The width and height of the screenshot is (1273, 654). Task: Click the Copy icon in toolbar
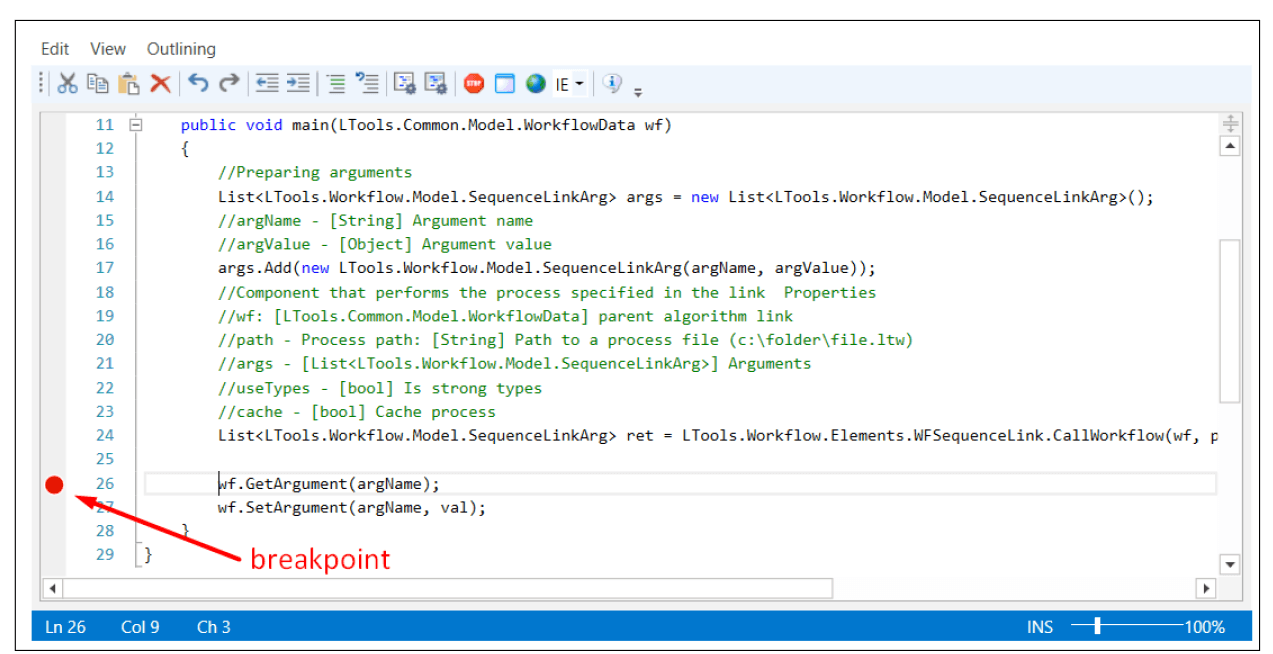[98, 84]
